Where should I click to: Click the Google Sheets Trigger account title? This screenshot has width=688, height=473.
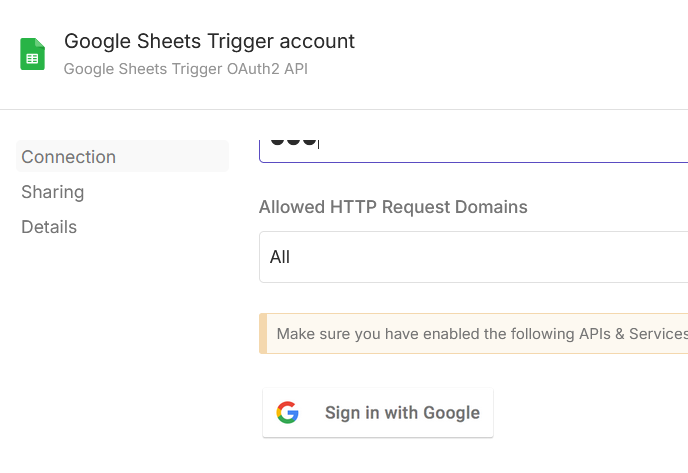[209, 41]
